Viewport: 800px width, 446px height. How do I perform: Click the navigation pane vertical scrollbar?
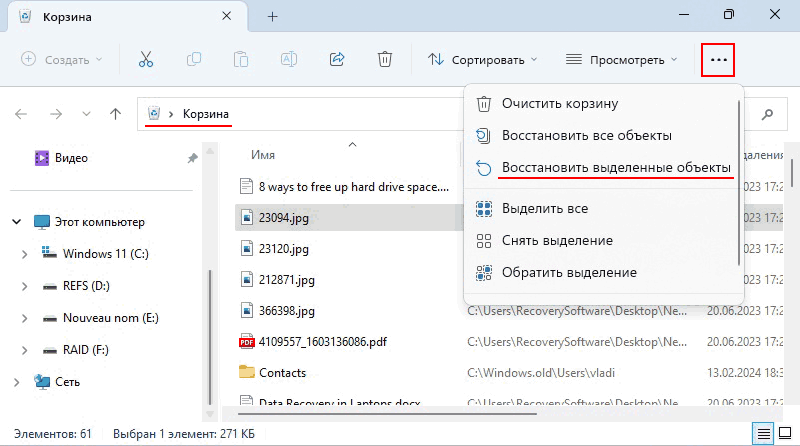tap(210, 337)
